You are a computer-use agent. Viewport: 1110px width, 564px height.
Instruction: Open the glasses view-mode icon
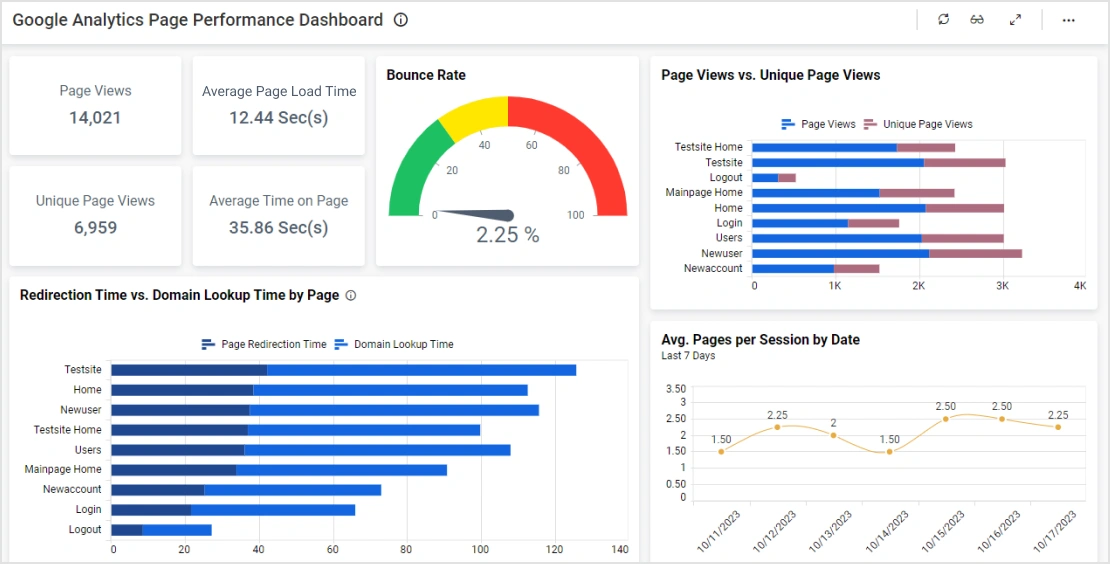point(977,20)
